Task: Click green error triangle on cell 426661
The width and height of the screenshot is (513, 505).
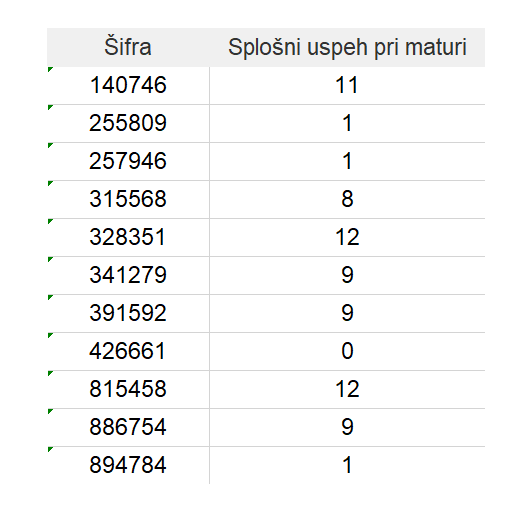Action: pyautogui.click(x=50, y=335)
